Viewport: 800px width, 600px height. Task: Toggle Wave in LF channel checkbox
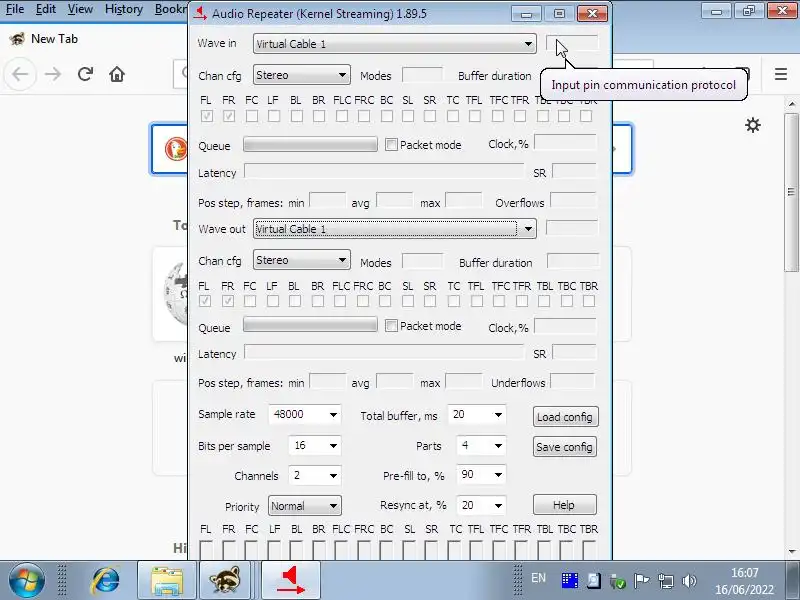click(x=274, y=116)
